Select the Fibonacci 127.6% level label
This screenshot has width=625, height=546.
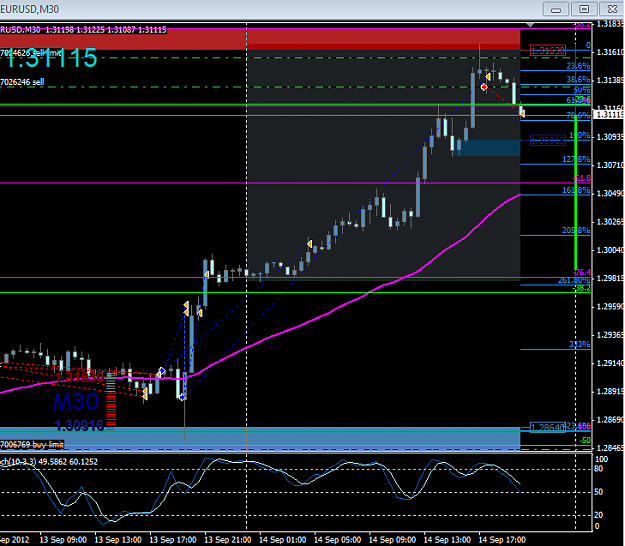(x=576, y=159)
